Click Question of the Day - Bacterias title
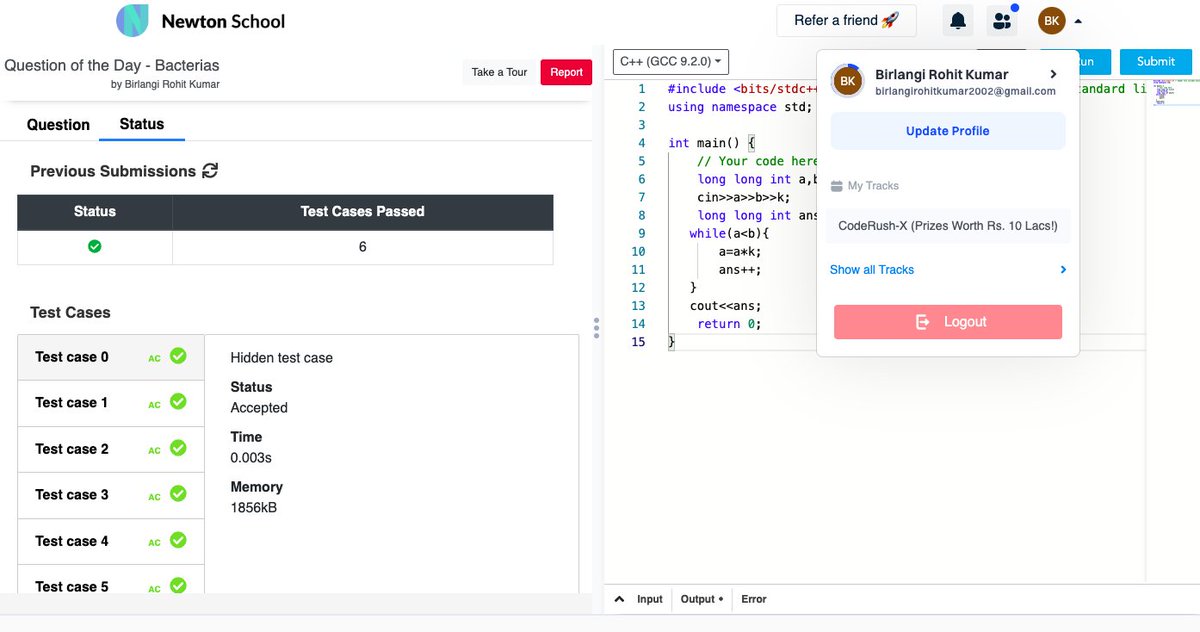The height and width of the screenshot is (632, 1200). [x=112, y=66]
